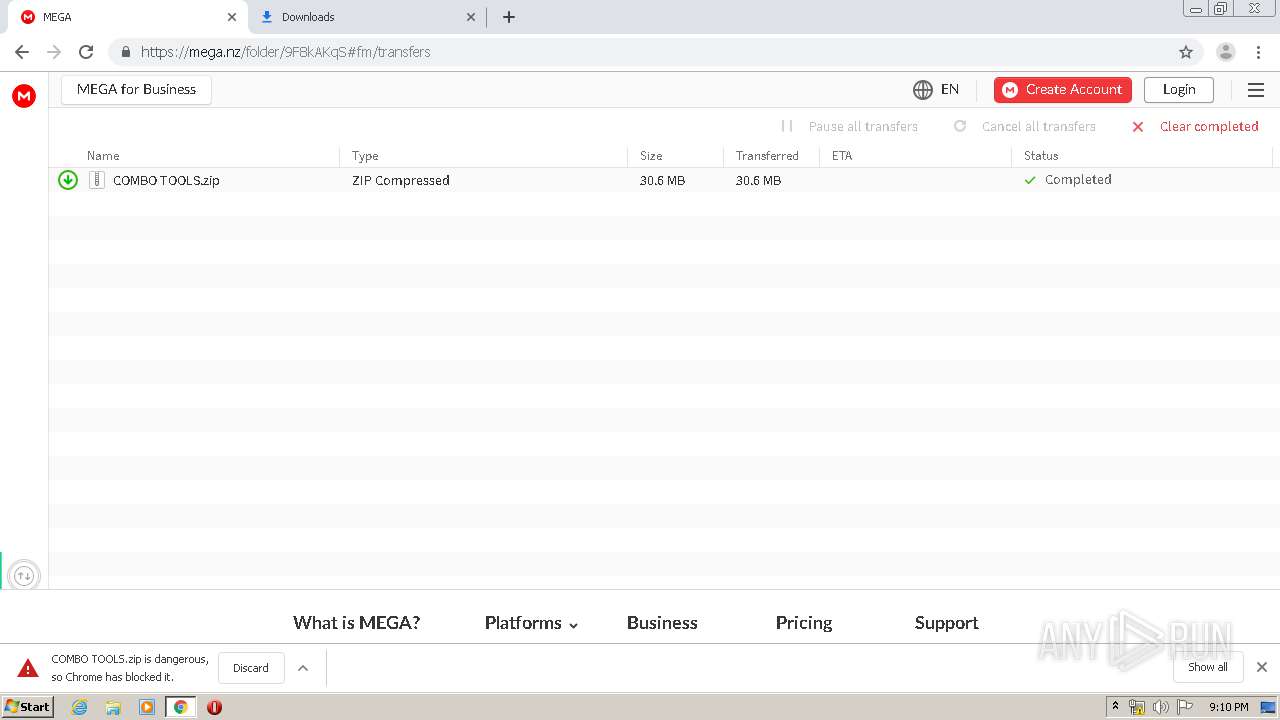
Task: Click the Status column header
Action: [1041, 156]
